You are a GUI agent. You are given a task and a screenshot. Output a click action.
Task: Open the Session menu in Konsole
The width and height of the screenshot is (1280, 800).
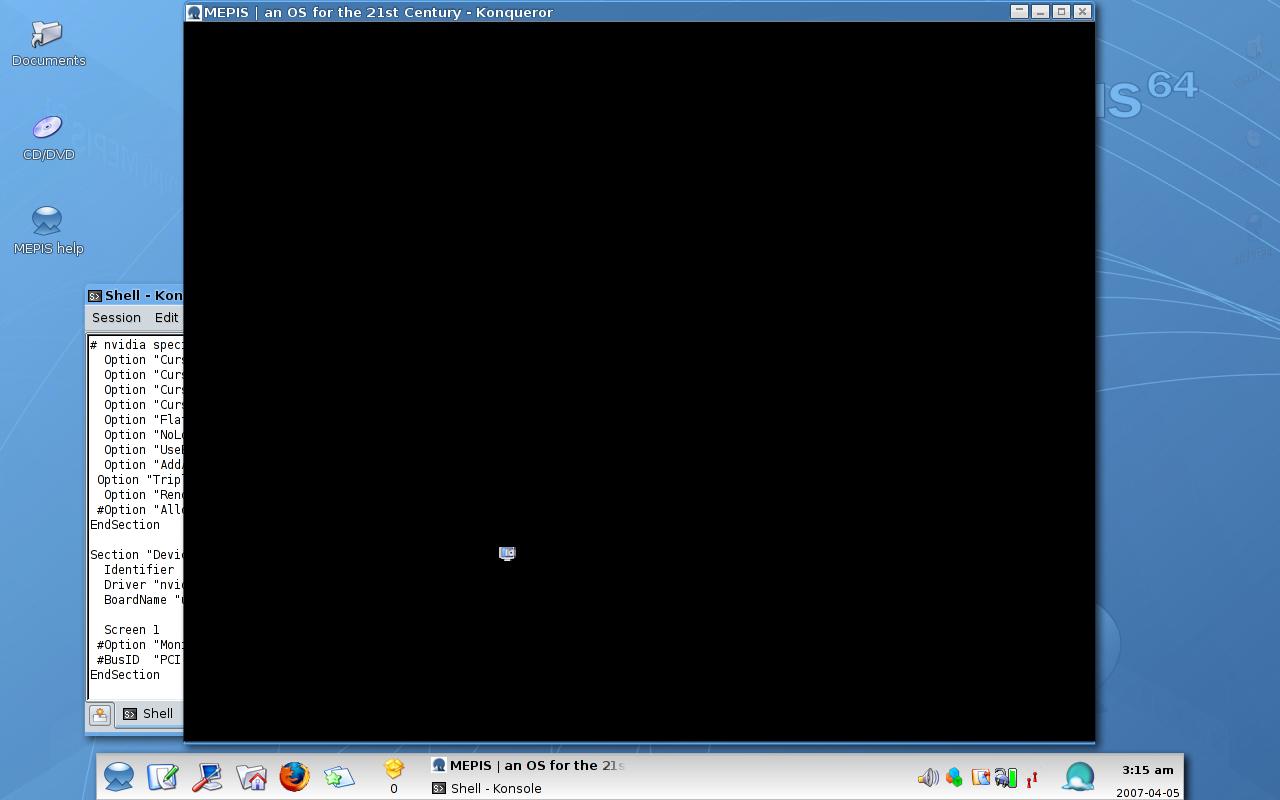(x=116, y=318)
